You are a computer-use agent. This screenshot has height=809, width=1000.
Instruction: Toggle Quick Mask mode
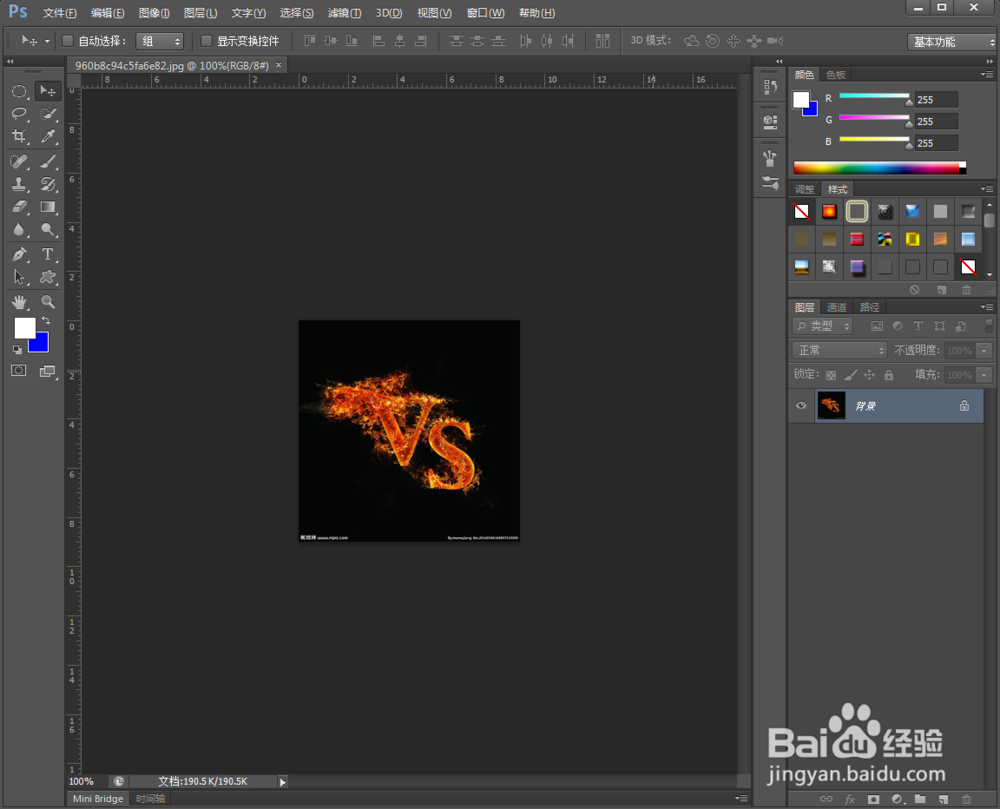pyautogui.click(x=18, y=370)
